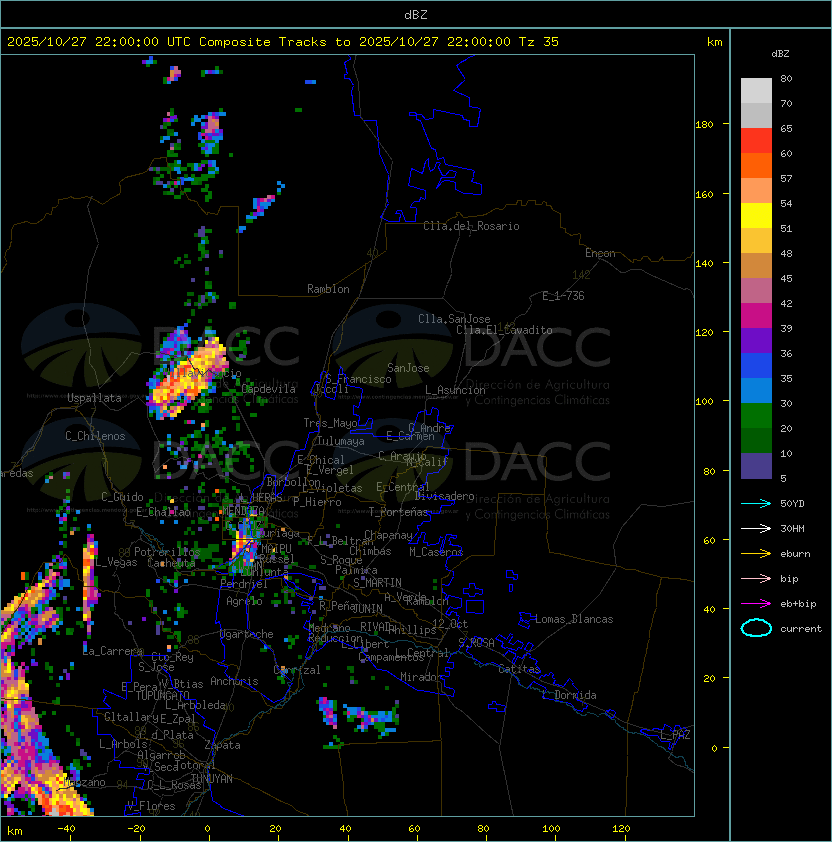Click the 'Clla.SanJose' place label

tap(454, 319)
